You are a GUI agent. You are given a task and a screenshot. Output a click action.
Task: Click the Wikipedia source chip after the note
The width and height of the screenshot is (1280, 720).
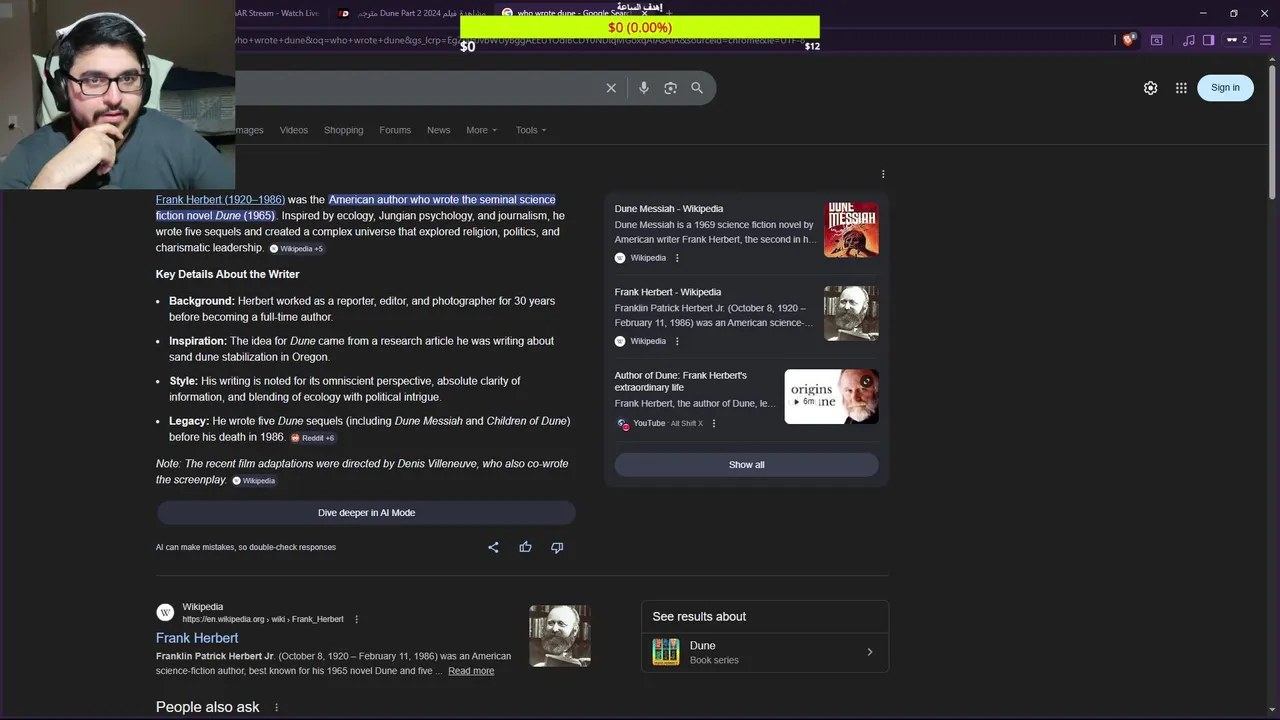[254, 481]
